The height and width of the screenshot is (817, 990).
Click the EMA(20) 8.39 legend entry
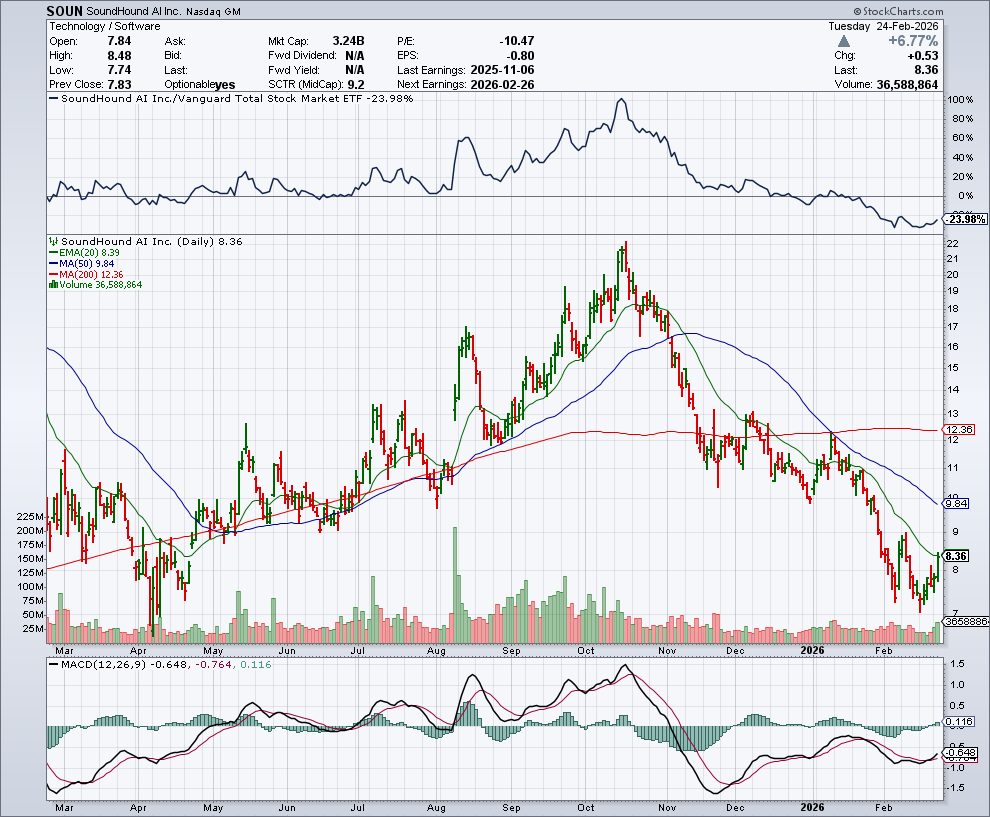[x=85, y=252]
